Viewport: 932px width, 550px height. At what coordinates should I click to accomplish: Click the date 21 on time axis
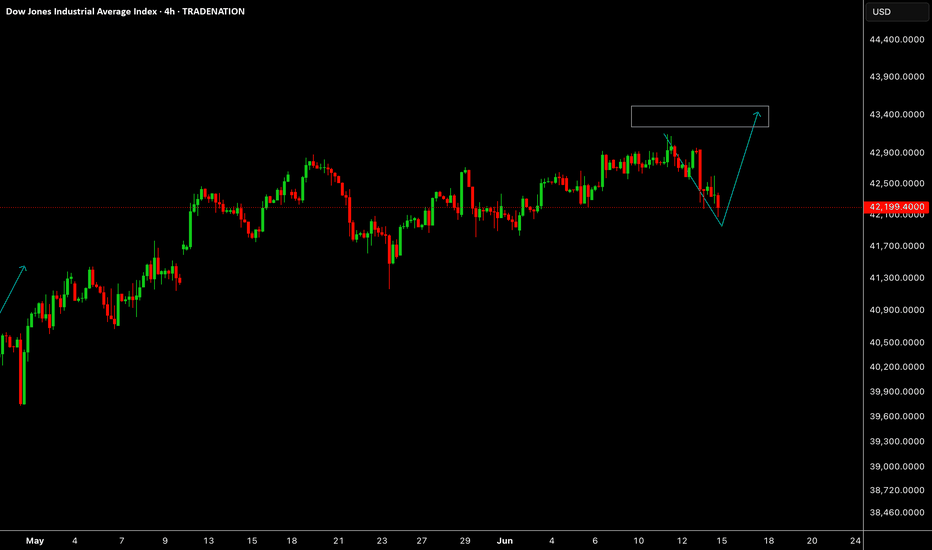[x=338, y=541]
